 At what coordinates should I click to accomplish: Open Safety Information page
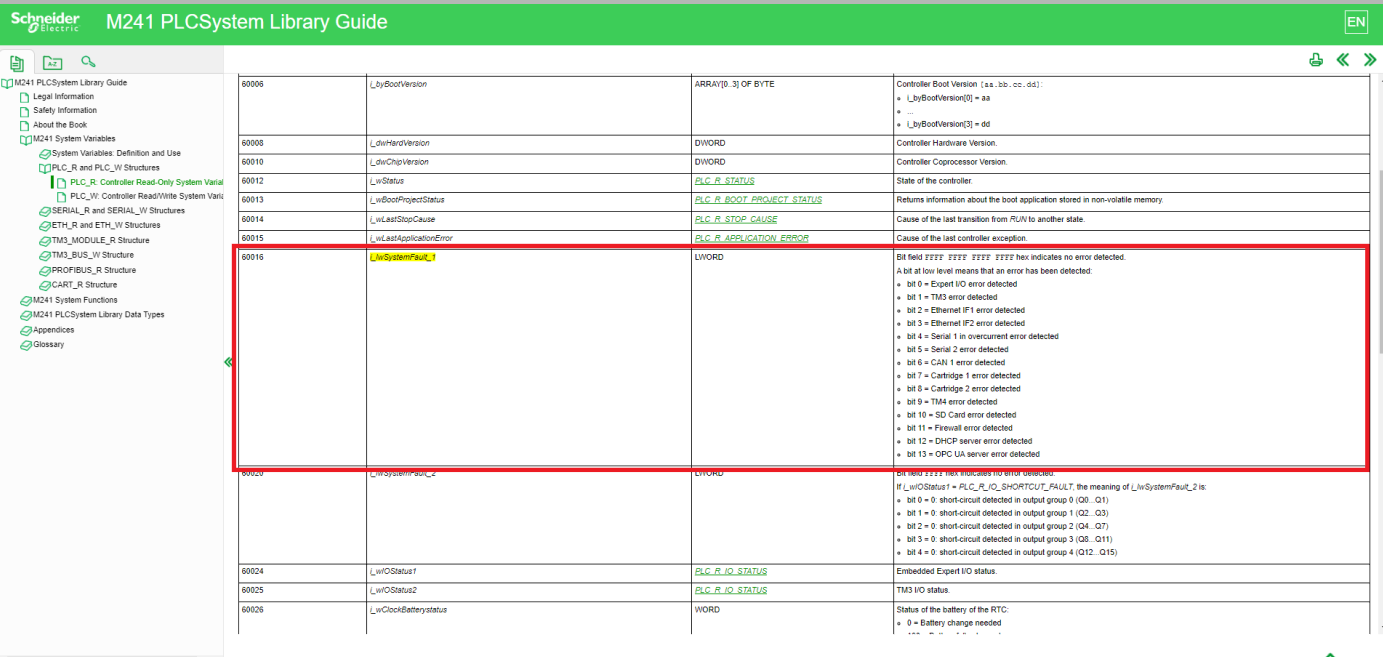65,111
